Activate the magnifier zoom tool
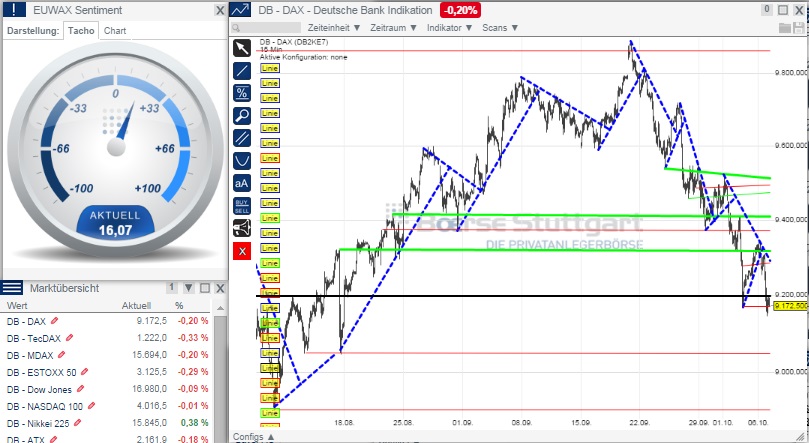This screenshot has height=443, width=809. 242,116
